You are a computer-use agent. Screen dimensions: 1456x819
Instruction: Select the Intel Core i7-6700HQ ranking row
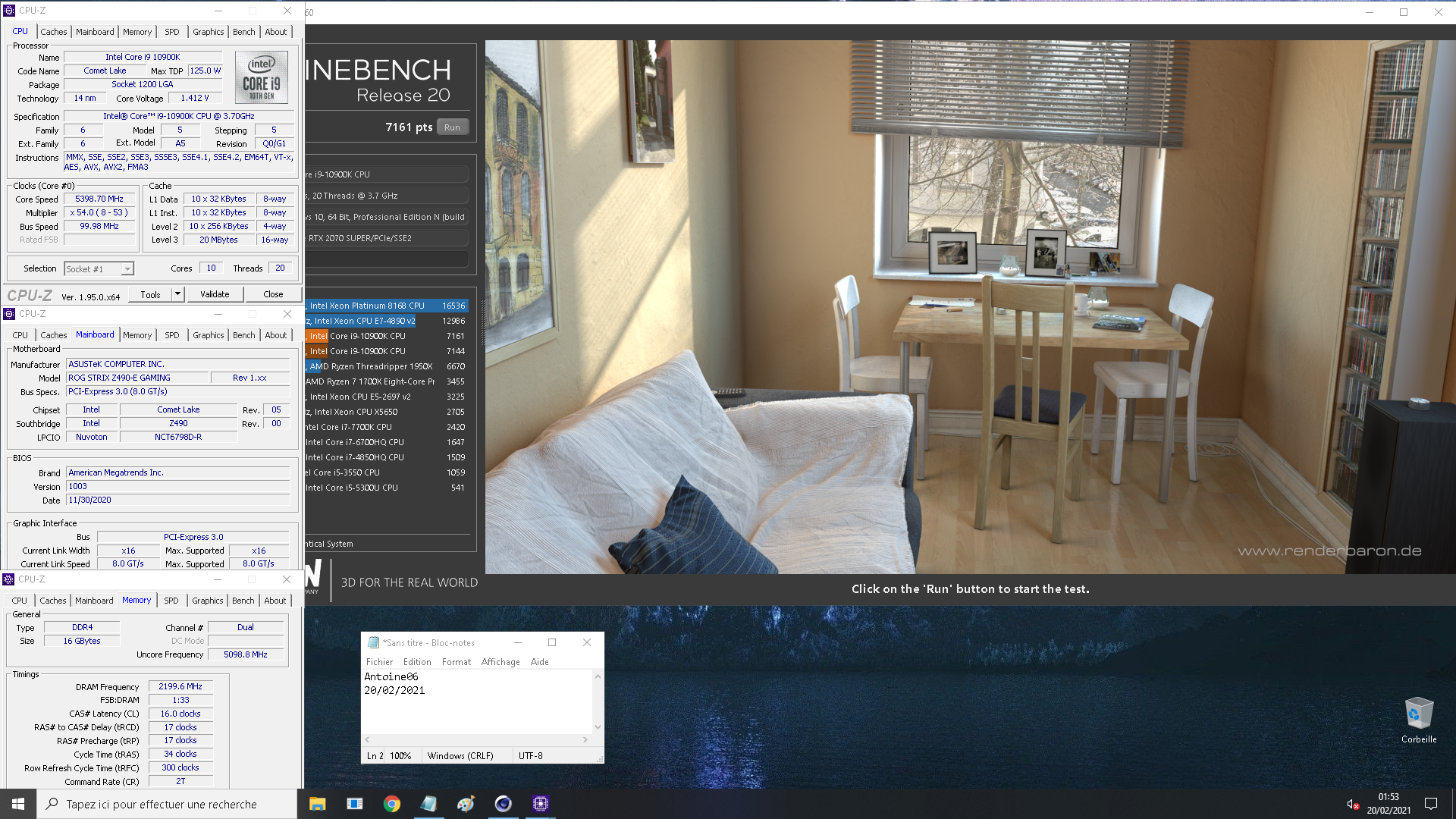(387, 442)
